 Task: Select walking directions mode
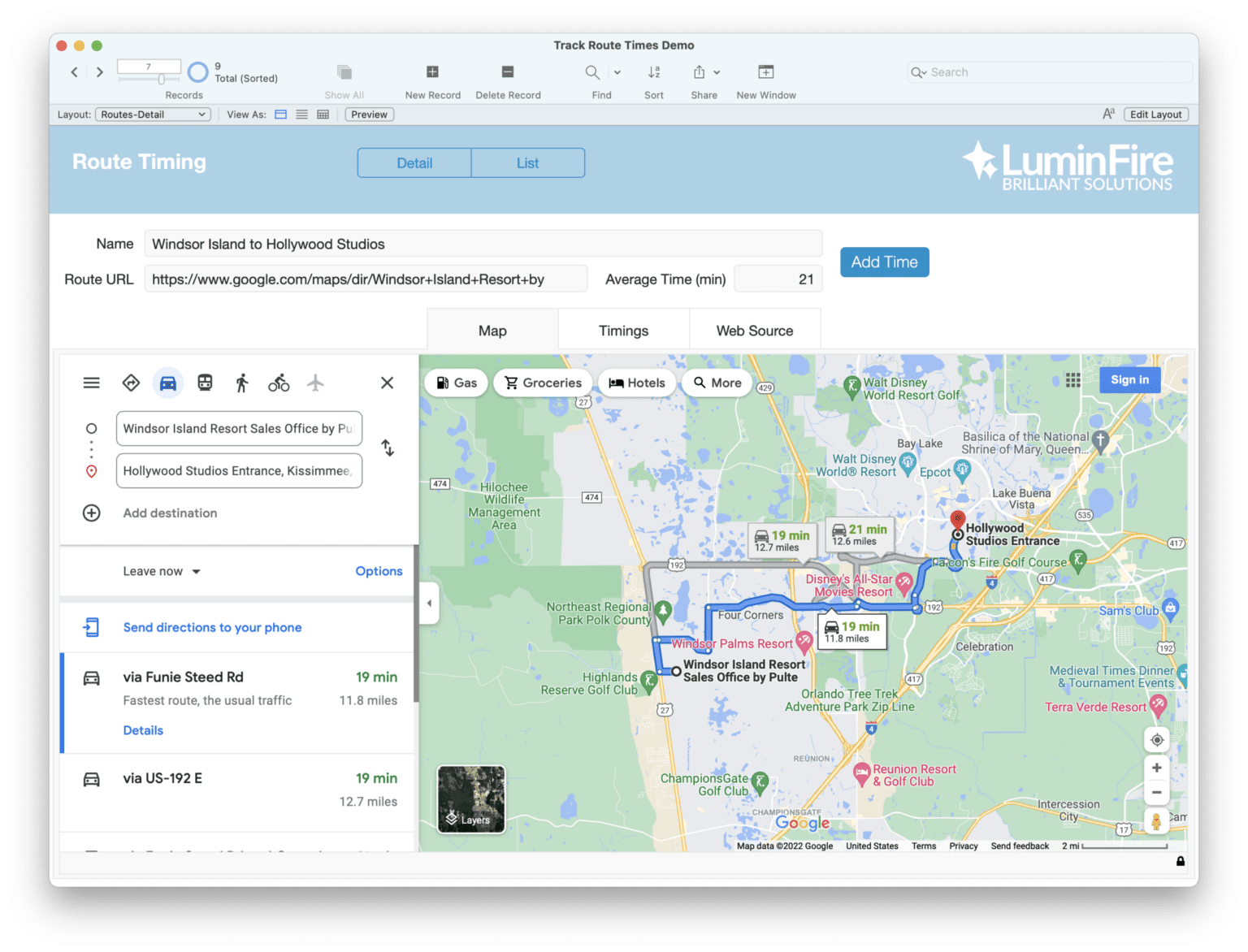pyautogui.click(x=241, y=382)
